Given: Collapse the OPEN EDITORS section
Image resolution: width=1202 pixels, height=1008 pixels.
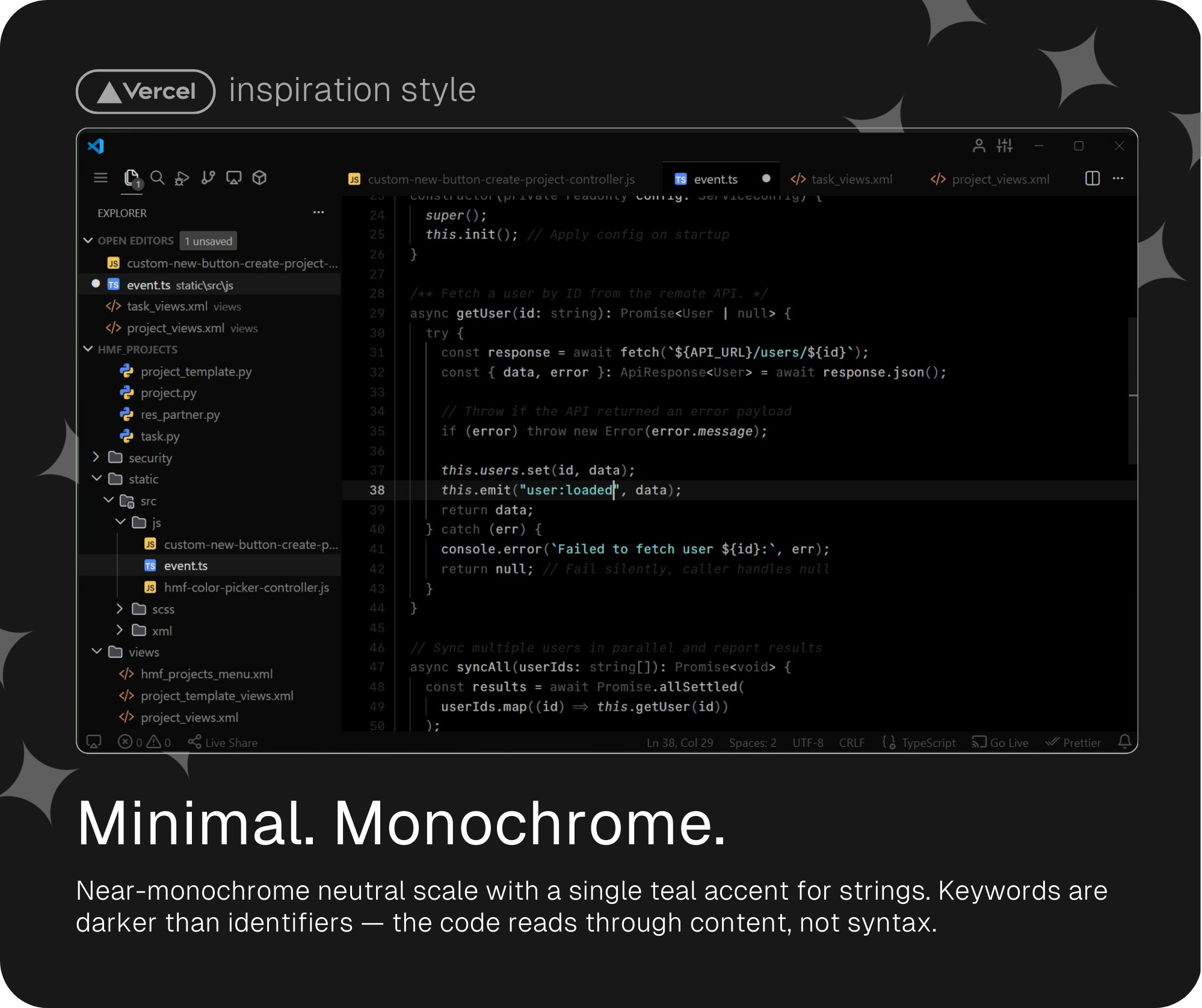Looking at the screenshot, I should (x=88, y=241).
